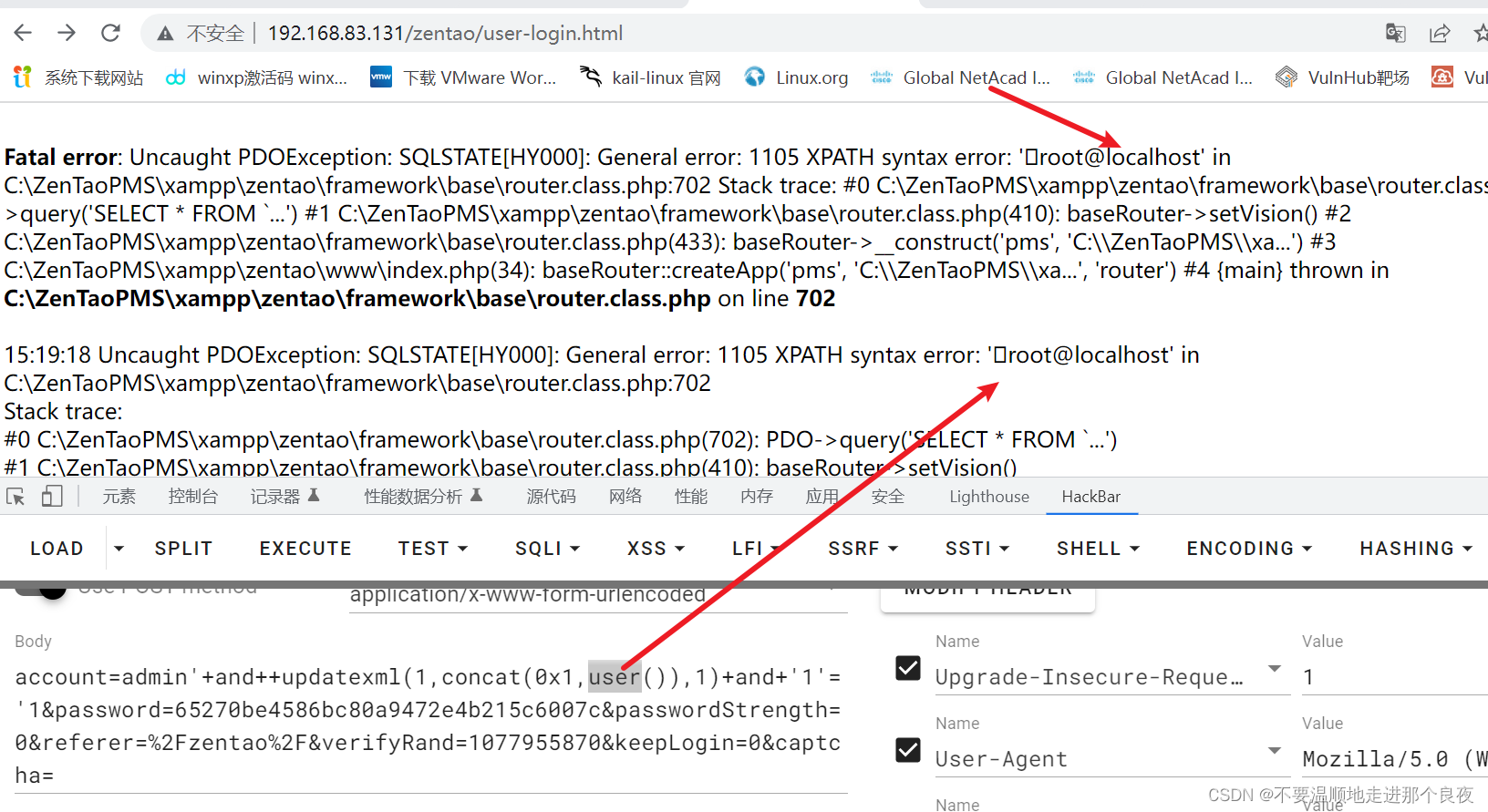Go back with the browser back arrow

pyautogui.click(x=23, y=33)
